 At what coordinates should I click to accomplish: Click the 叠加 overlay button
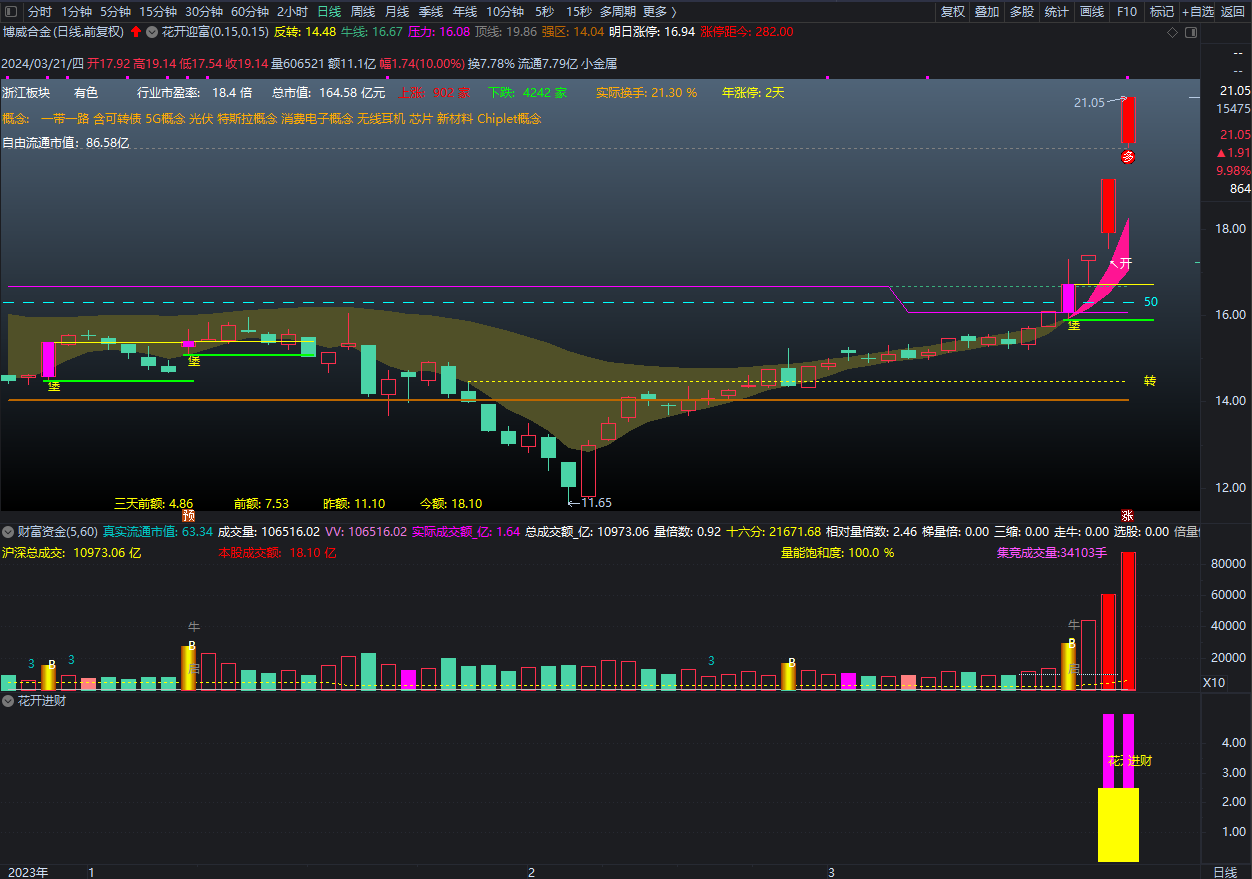click(987, 12)
